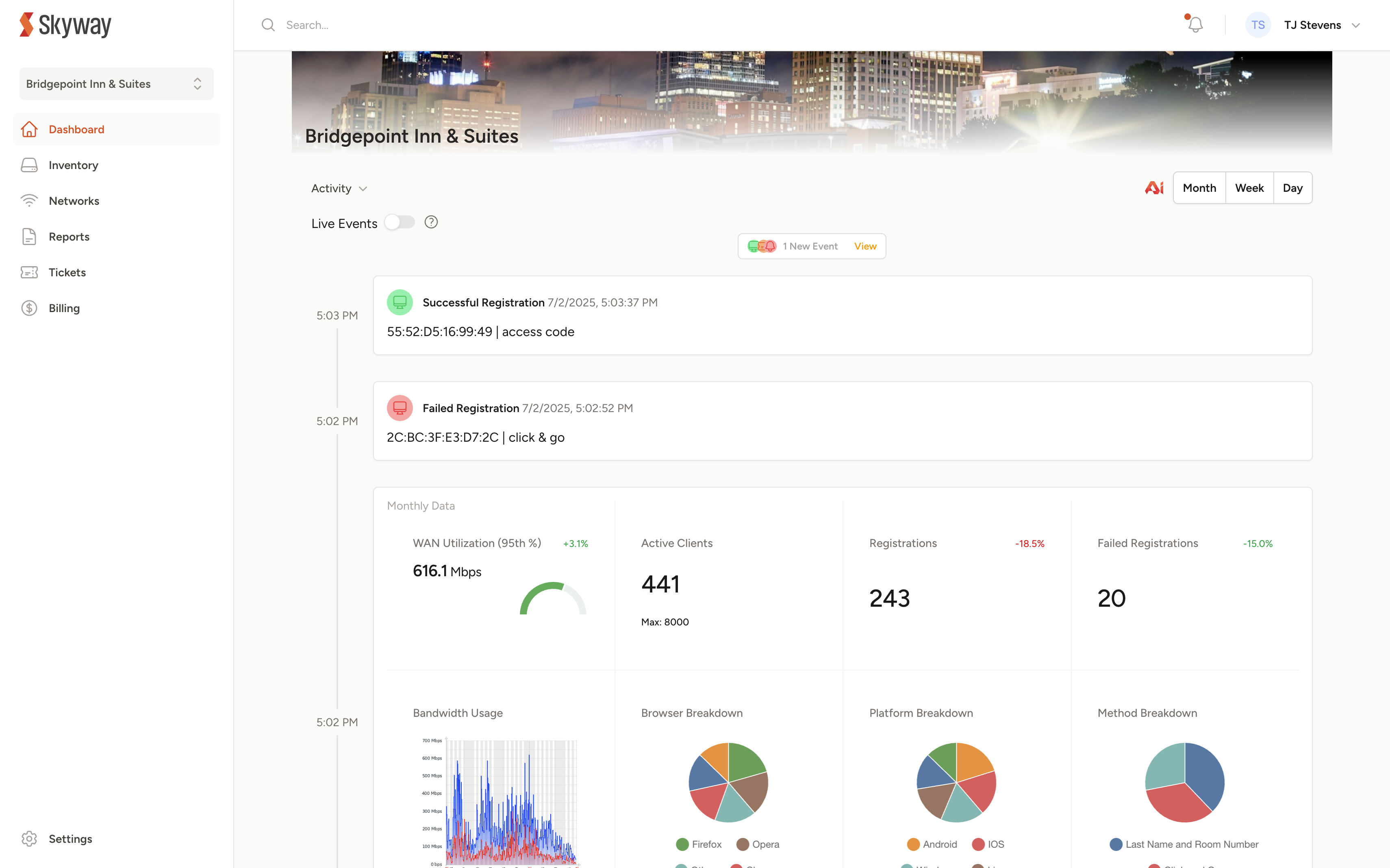This screenshot has width=1390, height=868.
Task: Open Settings from the gear icon
Action: click(x=29, y=838)
